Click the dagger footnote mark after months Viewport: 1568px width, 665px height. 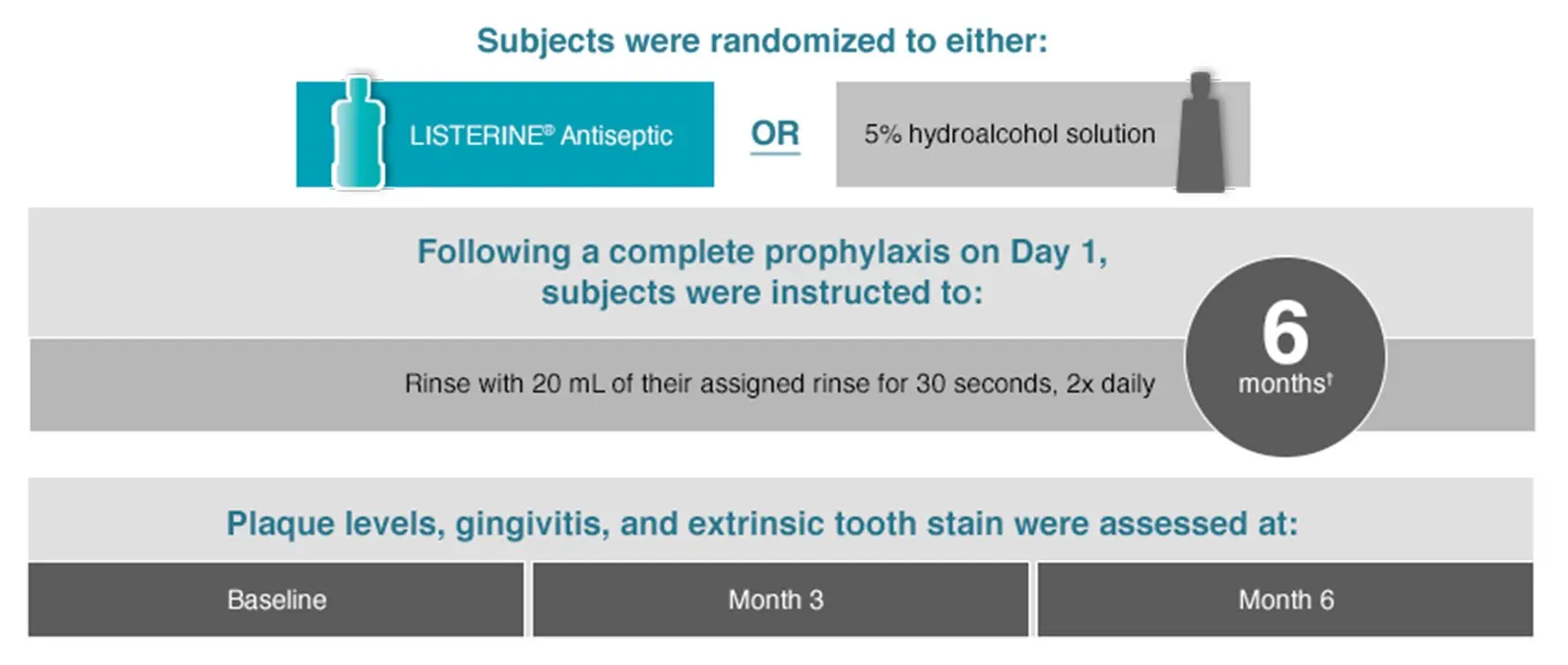[x=1330, y=377]
